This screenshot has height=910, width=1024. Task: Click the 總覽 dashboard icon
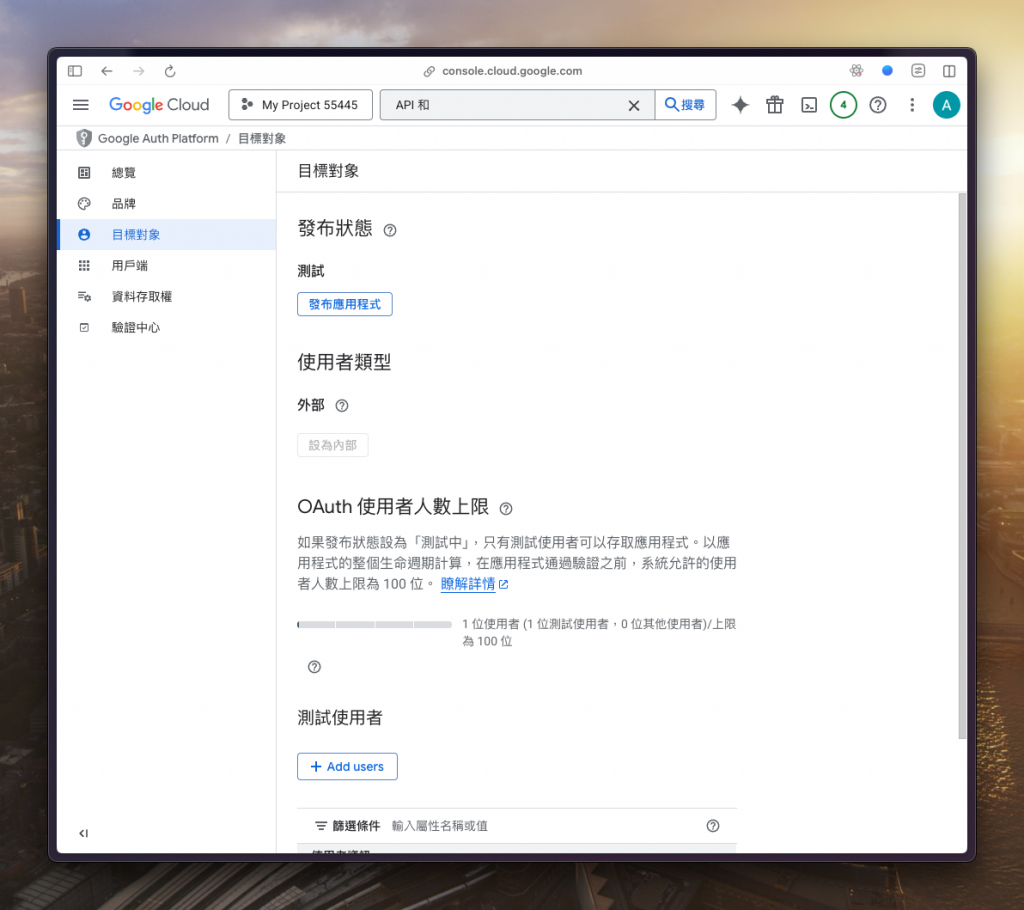[84, 172]
